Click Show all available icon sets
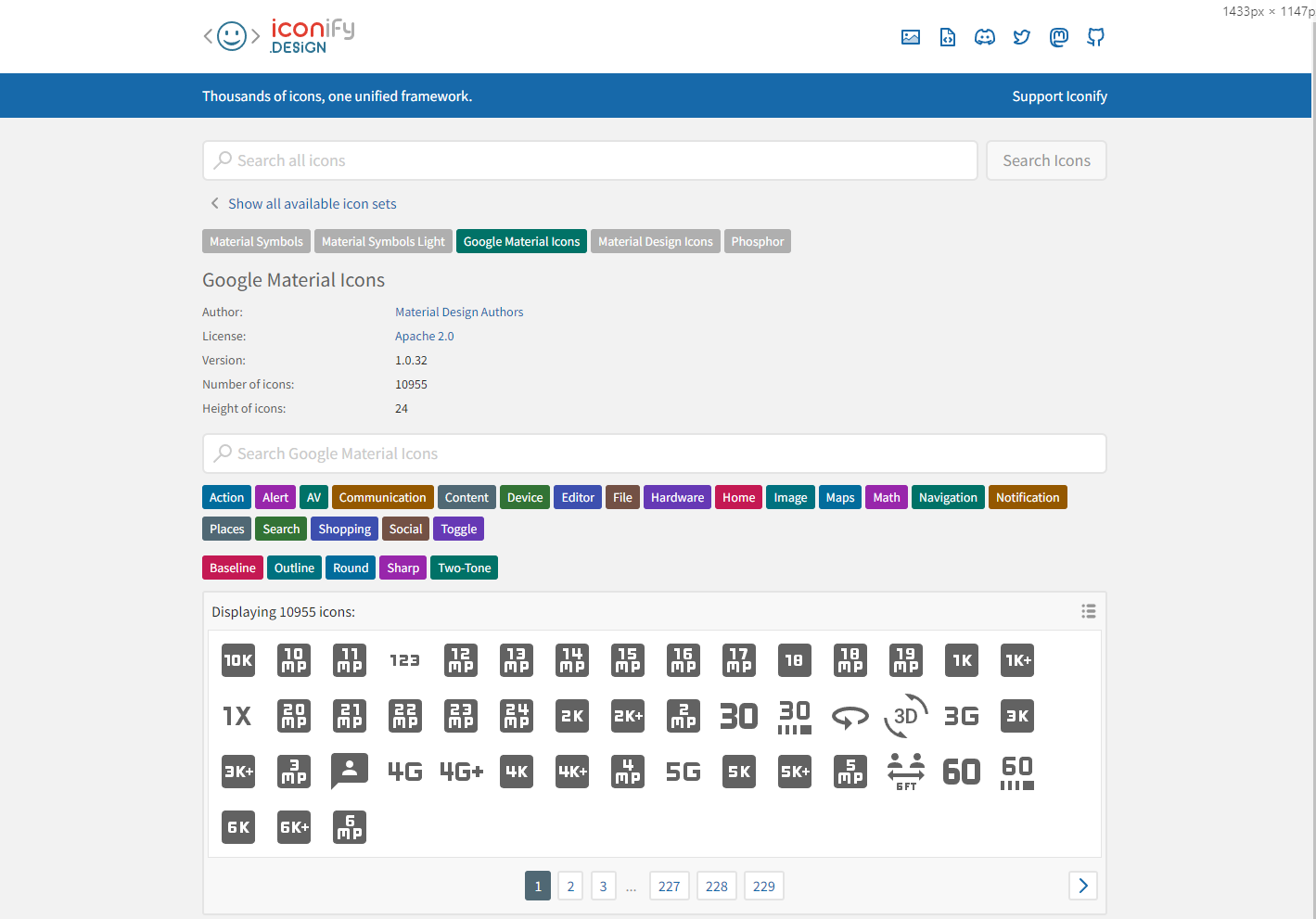Screen dimensions: 1316x919 tap(312, 204)
